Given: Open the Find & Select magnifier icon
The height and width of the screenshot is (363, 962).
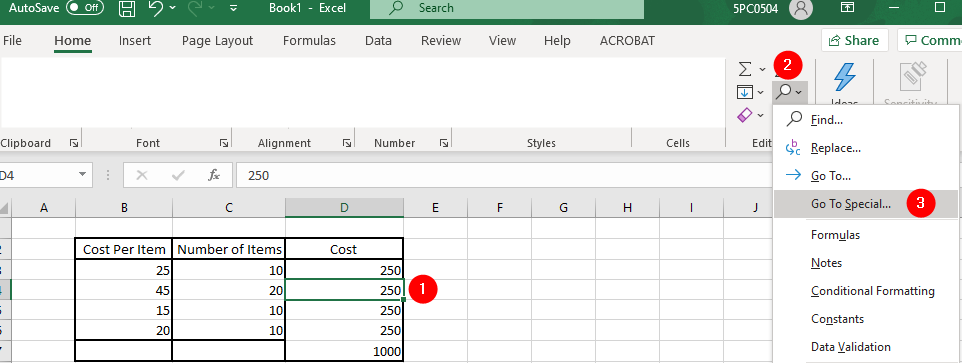Looking at the screenshot, I should coord(784,92).
